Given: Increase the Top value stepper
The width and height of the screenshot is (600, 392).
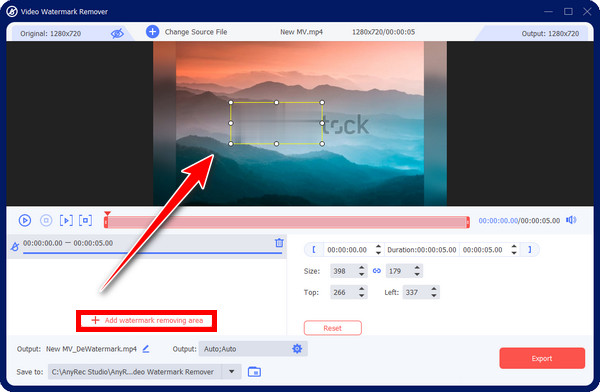Looking at the screenshot, I should [362, 289].
